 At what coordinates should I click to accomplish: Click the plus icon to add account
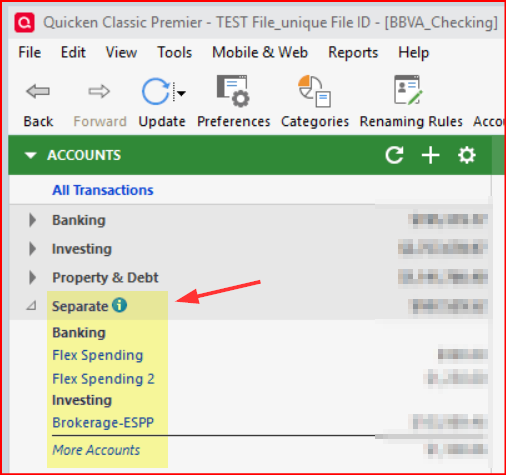coord(430,155)
